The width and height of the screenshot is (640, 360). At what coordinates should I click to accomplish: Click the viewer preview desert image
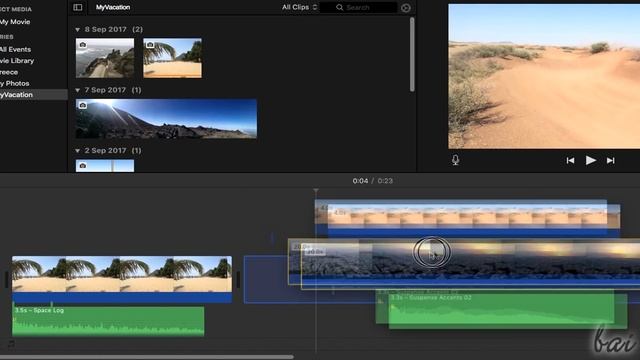click(544, 76)
